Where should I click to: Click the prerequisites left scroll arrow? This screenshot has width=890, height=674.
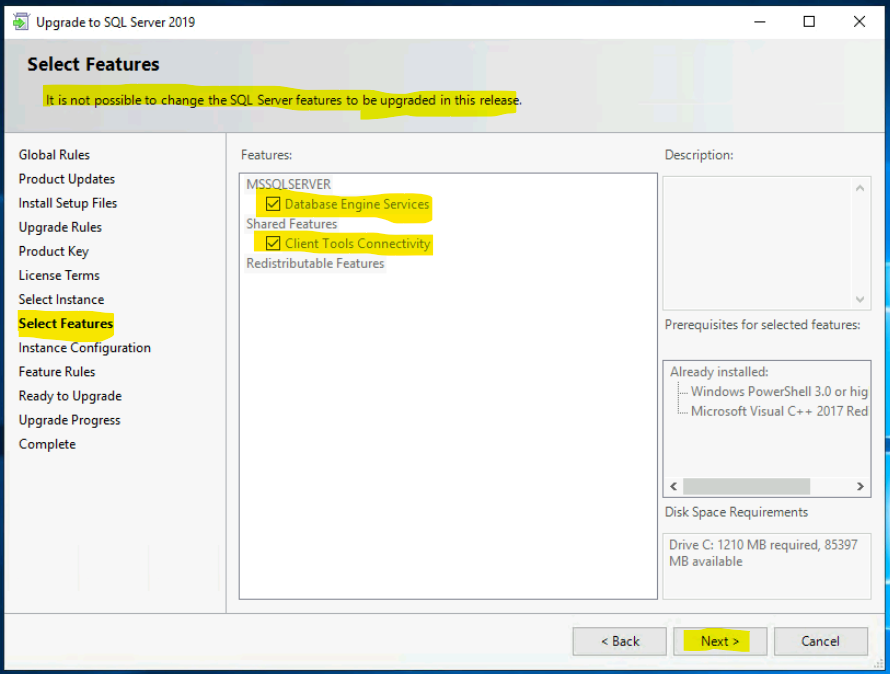point(674,486)
